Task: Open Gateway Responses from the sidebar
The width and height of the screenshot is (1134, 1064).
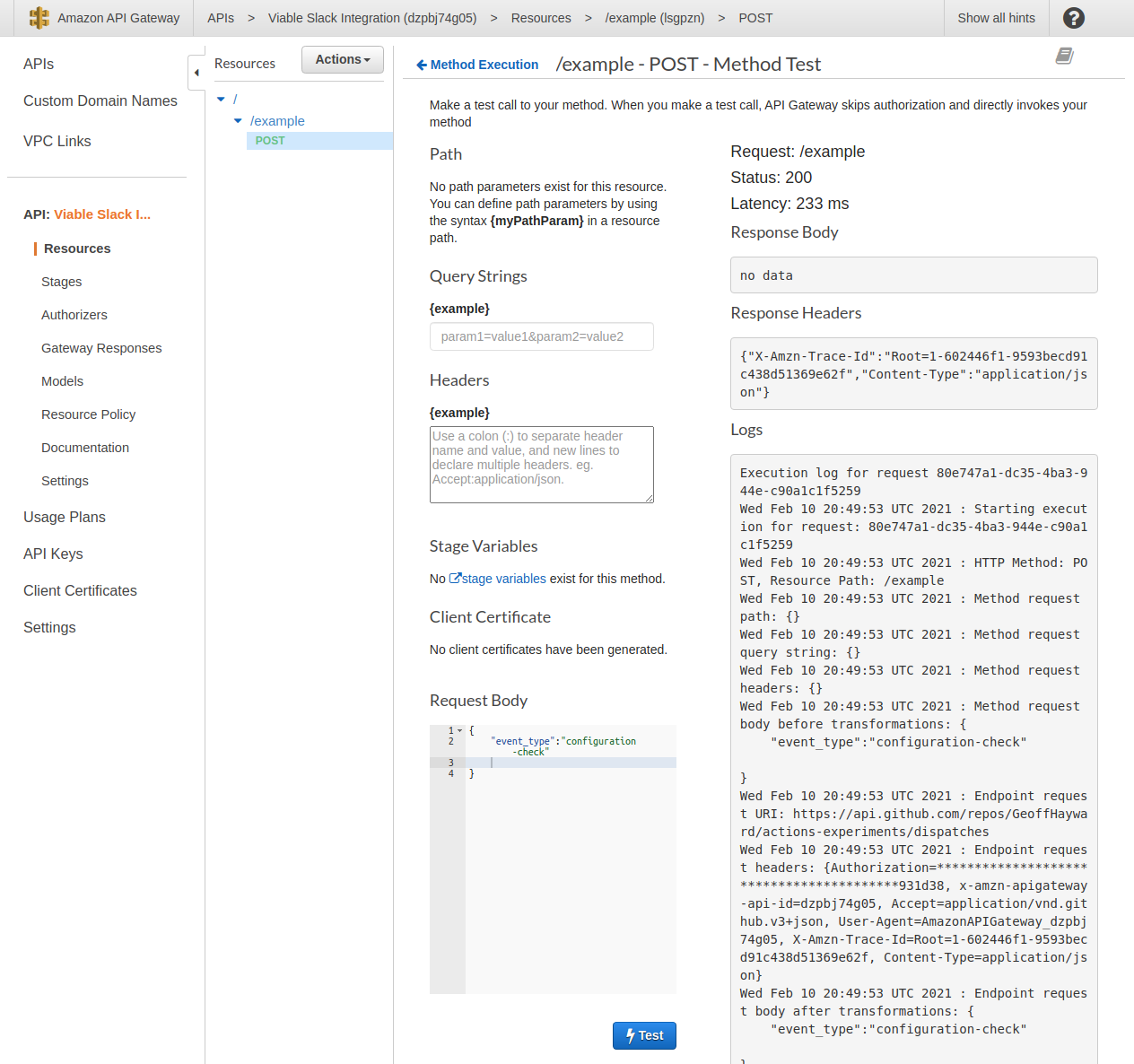Action: tap(101, 348)
